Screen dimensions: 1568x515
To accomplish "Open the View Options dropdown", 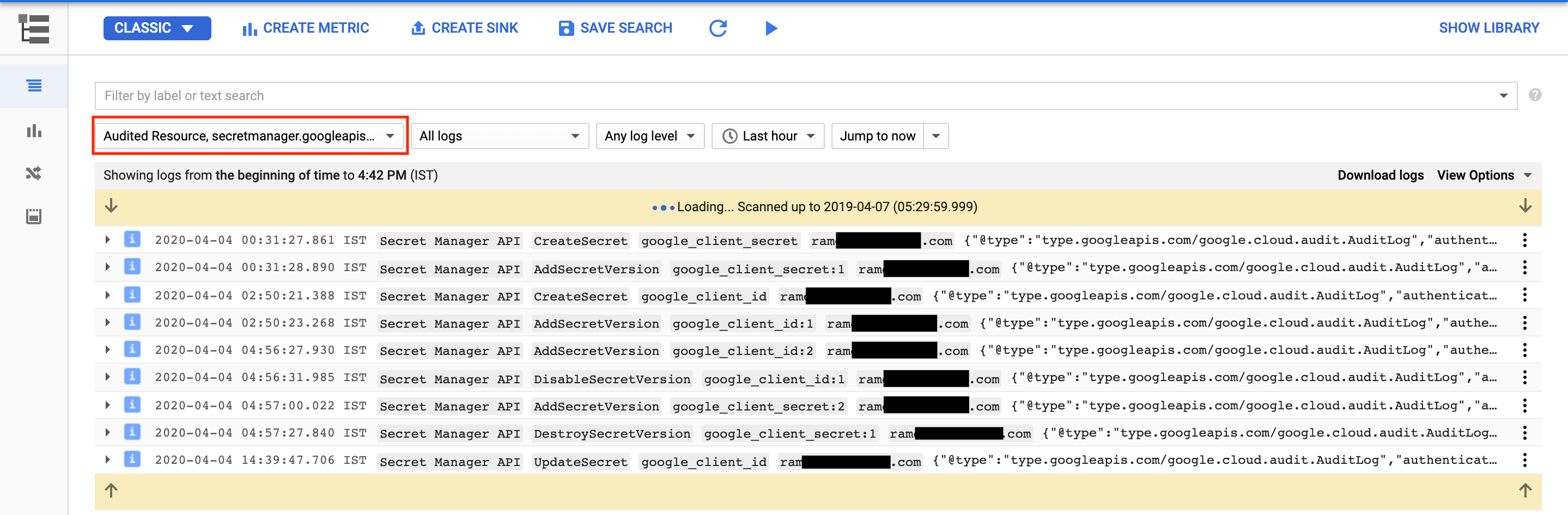I will pyautogui.click(x=1485, y=175).
